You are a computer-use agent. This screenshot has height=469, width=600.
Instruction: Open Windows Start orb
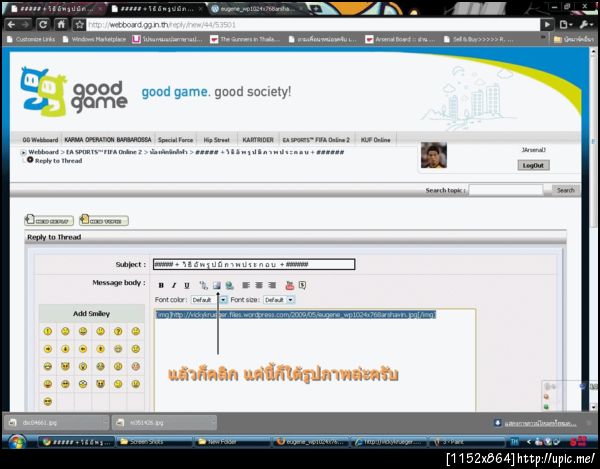pos(17,442)
